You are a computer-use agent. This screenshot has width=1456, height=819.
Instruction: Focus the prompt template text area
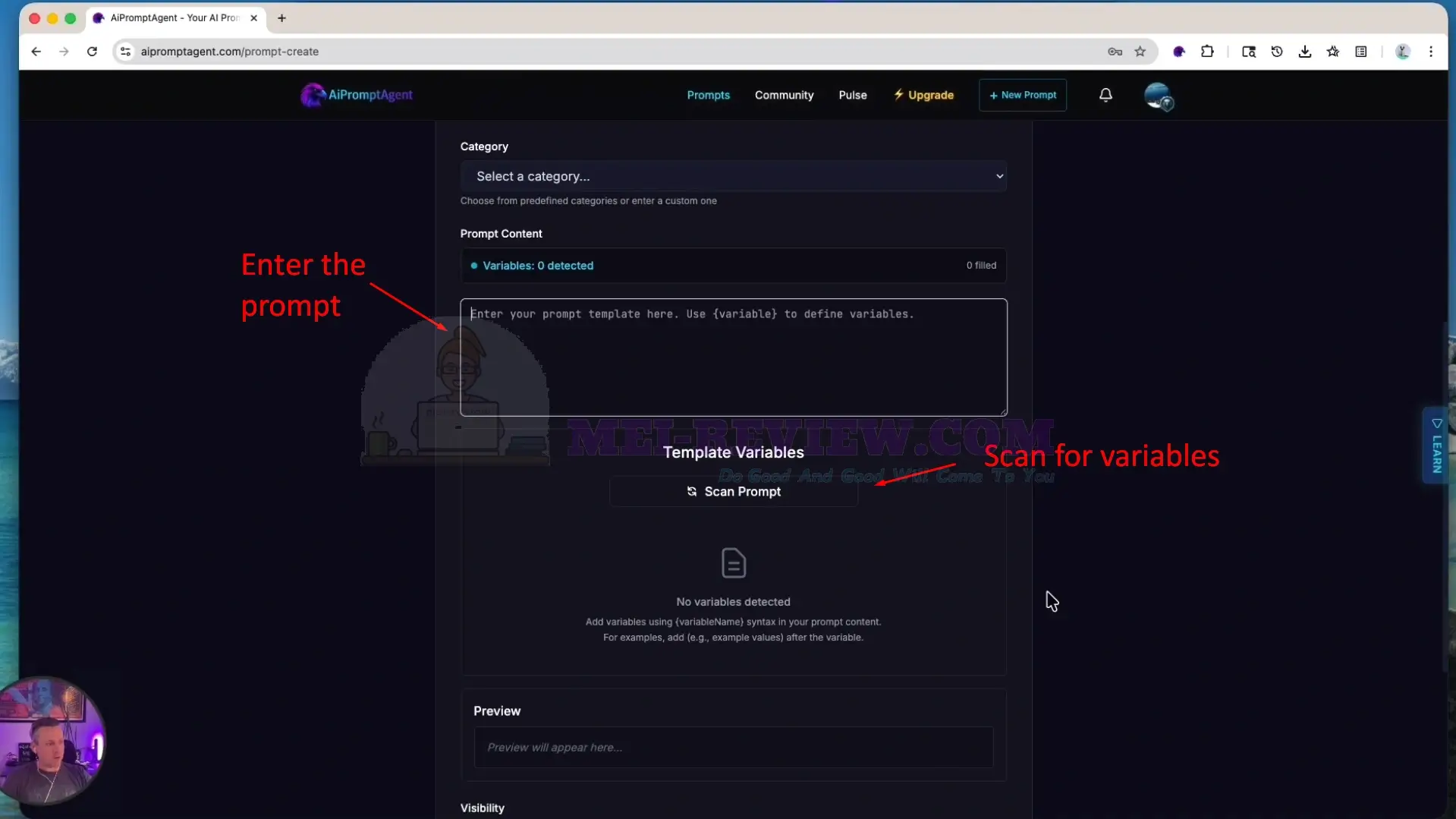click(733, 358)
